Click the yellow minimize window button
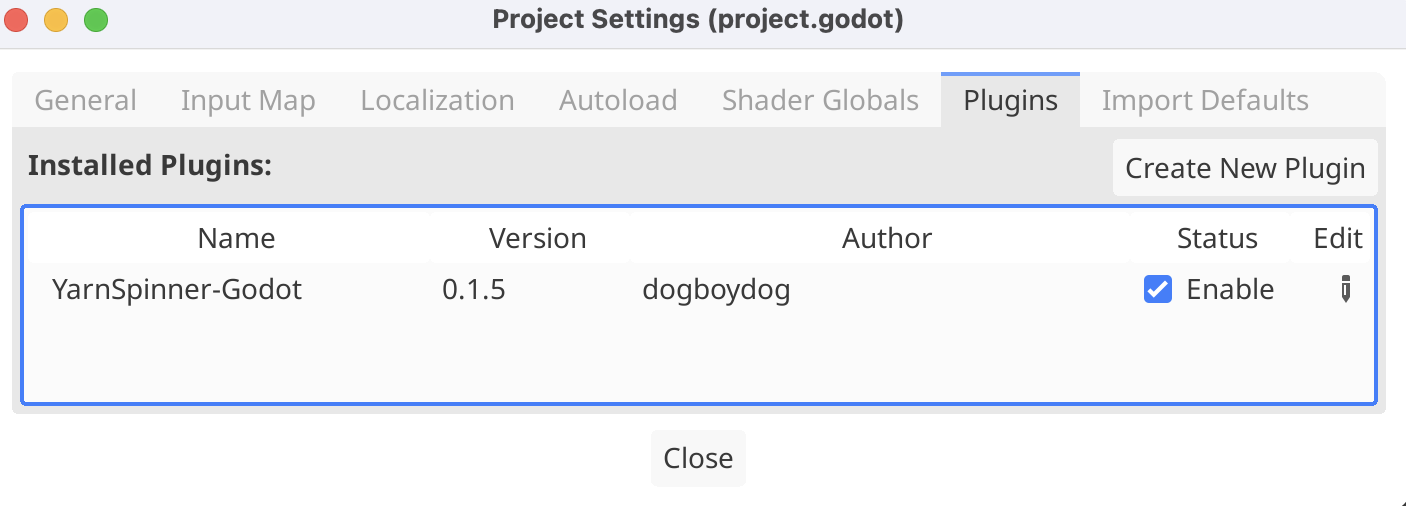This screenshot has width=1406, height=506. click(x=56, y=20)
